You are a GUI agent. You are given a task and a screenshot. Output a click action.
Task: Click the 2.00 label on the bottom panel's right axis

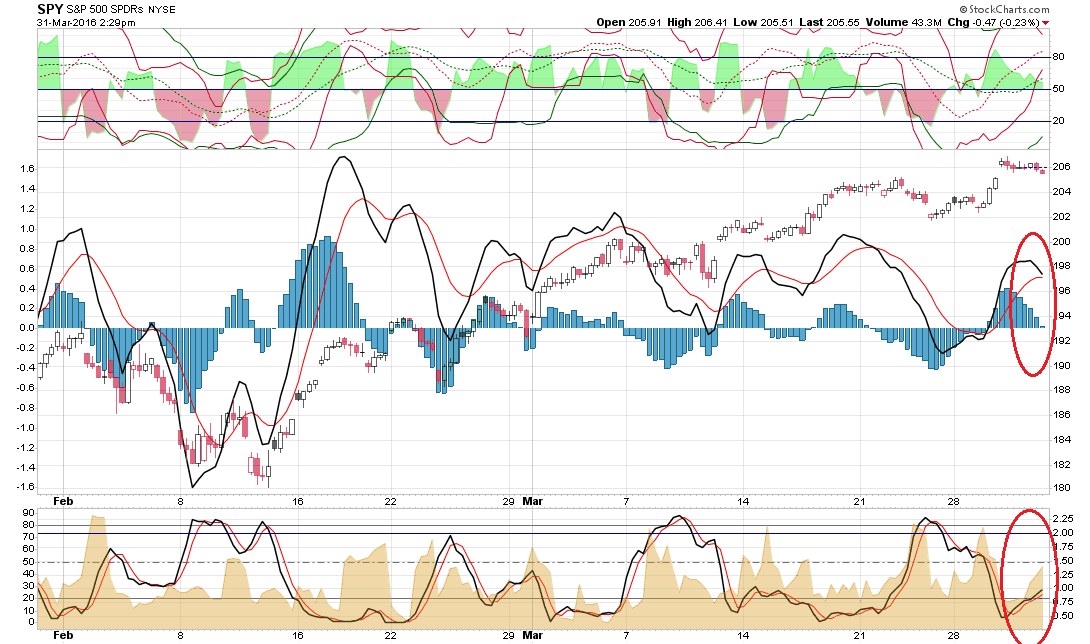(x=1064, y=532)
